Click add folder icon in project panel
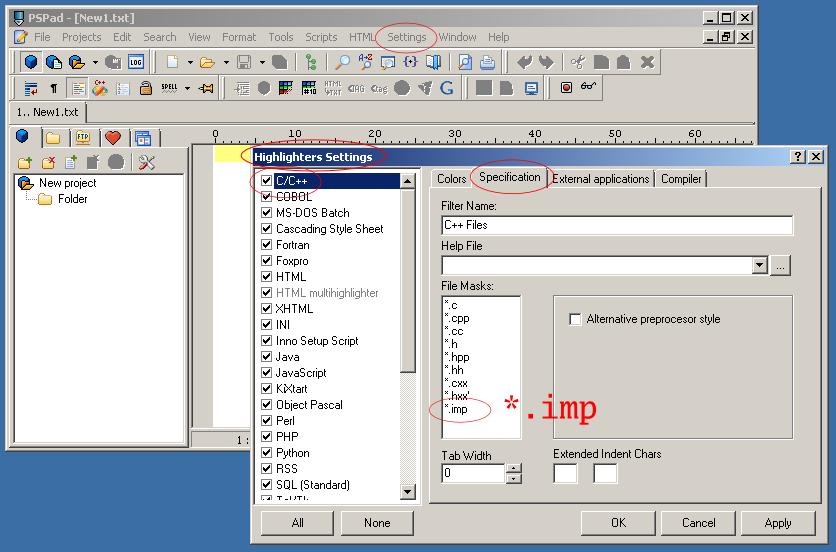 coord(25,162)
